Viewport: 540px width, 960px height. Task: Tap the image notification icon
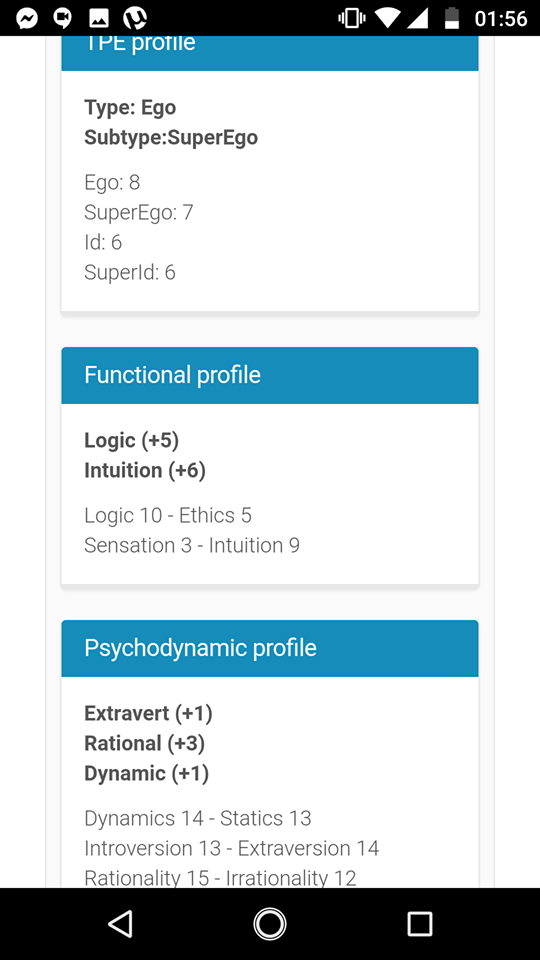click(x=99, y=18)
